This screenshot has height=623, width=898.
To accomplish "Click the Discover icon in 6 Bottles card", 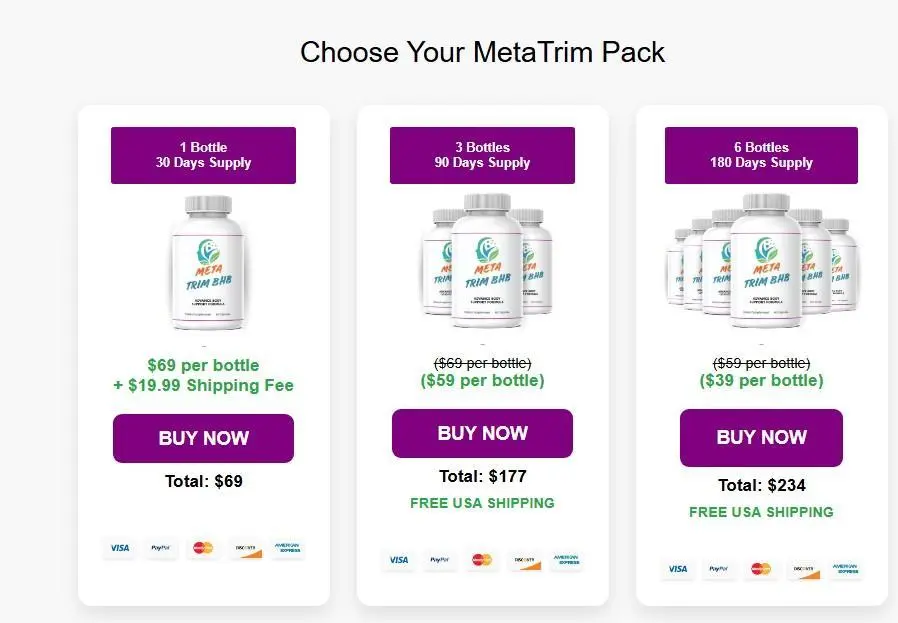I will pos(804,569).
